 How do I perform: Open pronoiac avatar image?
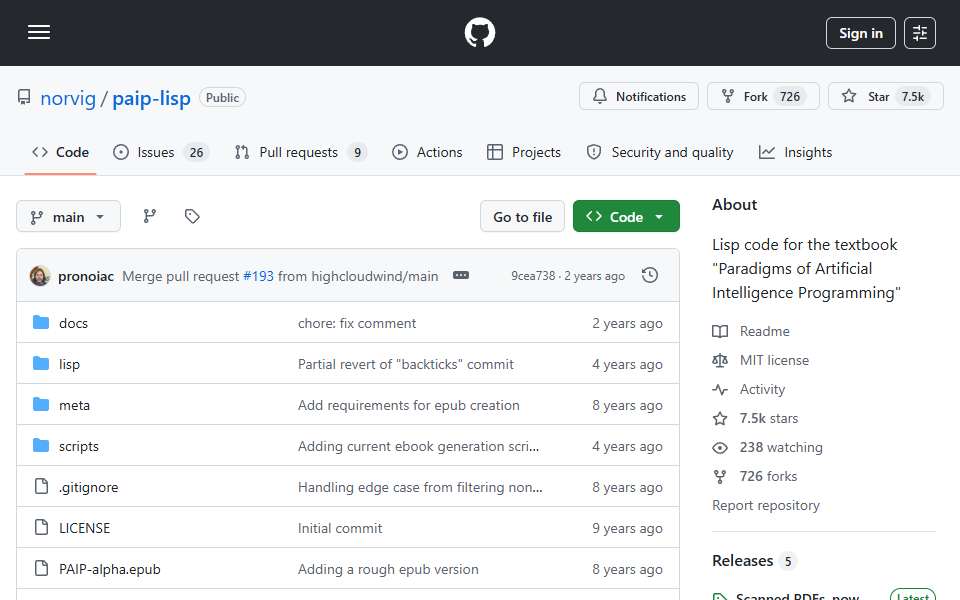[x=40, y=276]
